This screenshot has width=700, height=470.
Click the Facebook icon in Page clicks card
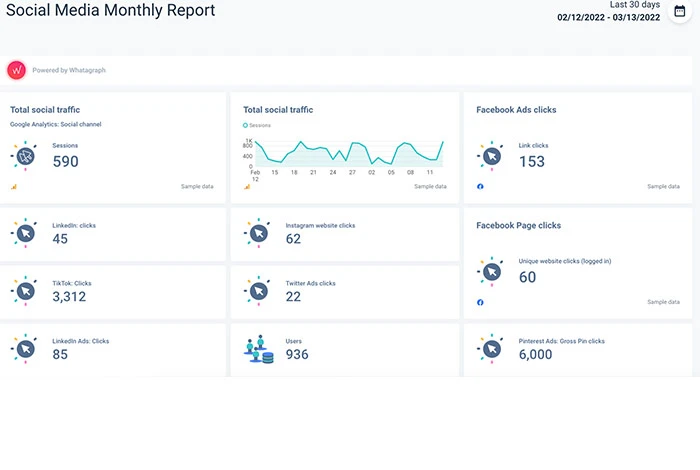pos(480,302)
